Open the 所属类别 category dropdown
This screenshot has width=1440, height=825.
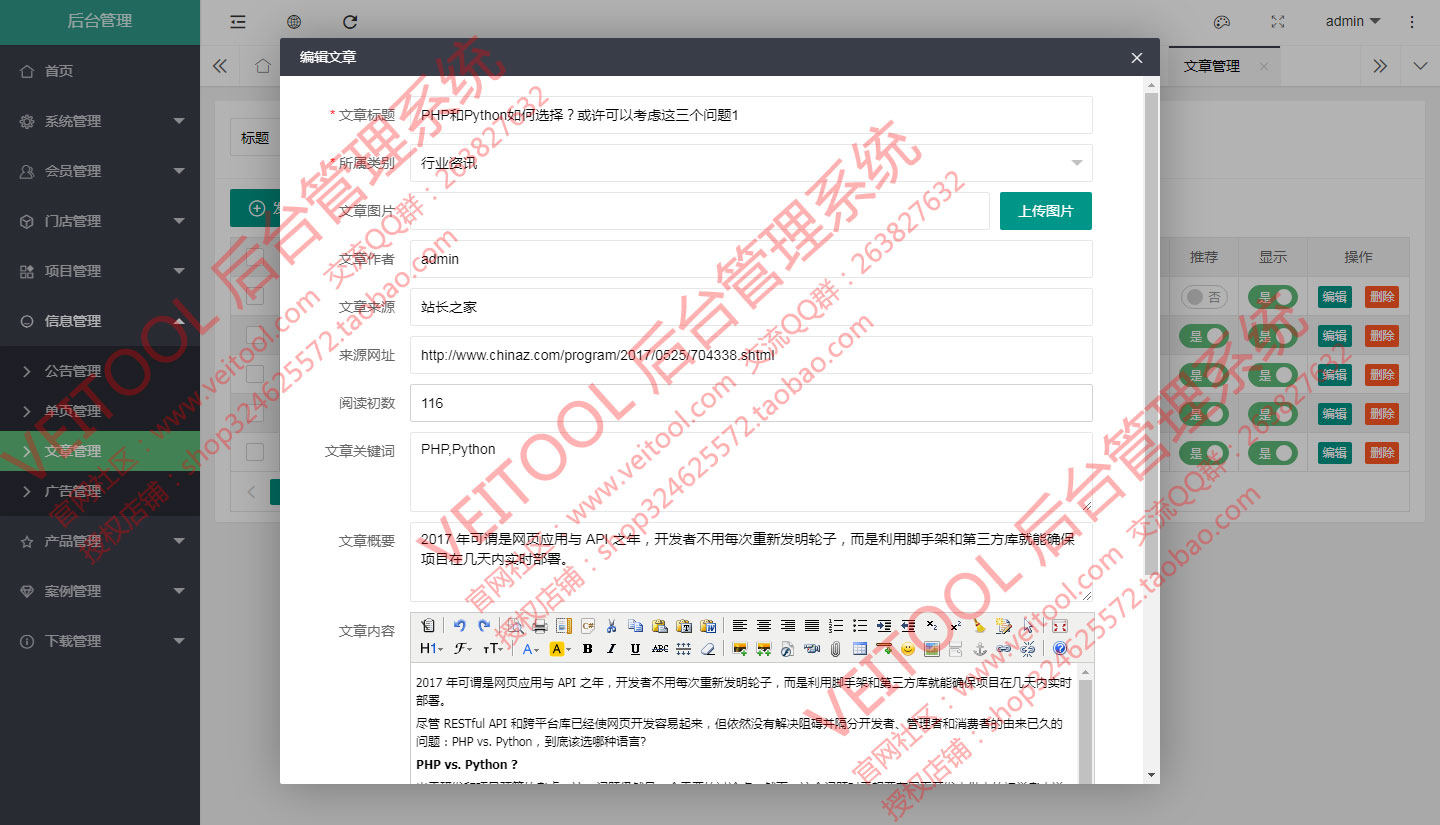pos(751,163)
